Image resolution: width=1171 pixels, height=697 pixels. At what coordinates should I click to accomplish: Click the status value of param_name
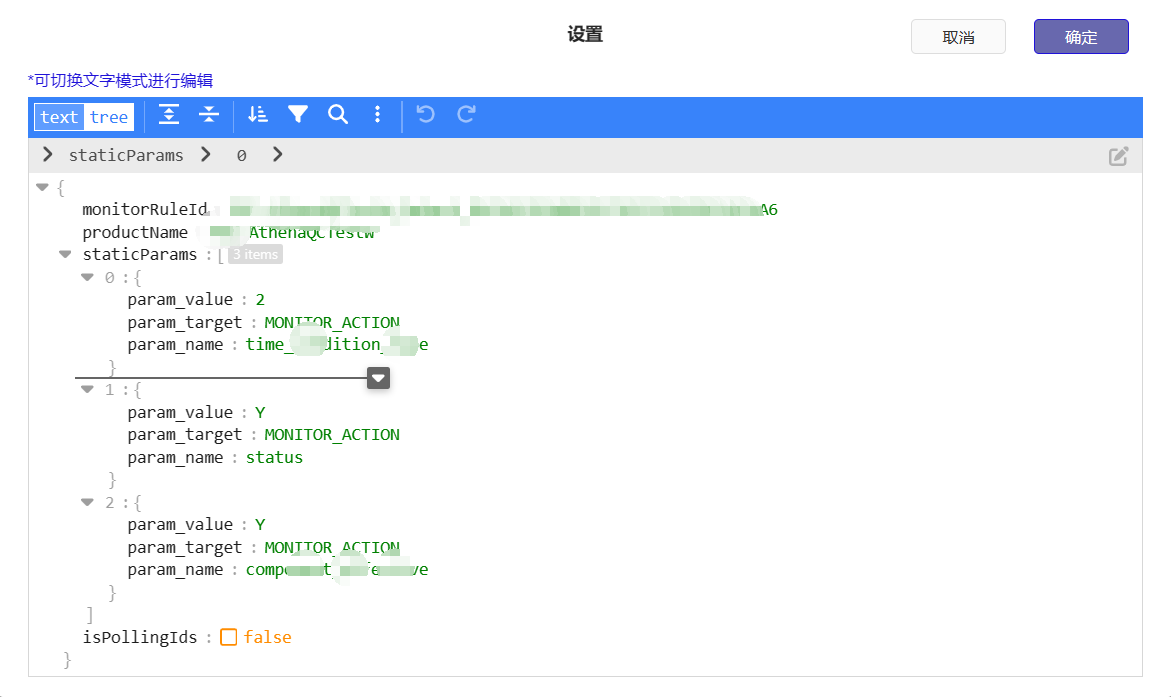click(274, 457)
